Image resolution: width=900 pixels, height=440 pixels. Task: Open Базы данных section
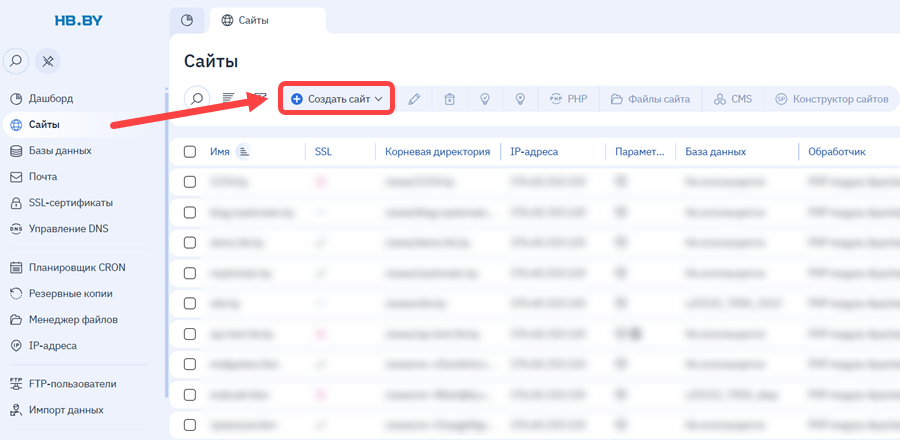click(x=60, y=151)
